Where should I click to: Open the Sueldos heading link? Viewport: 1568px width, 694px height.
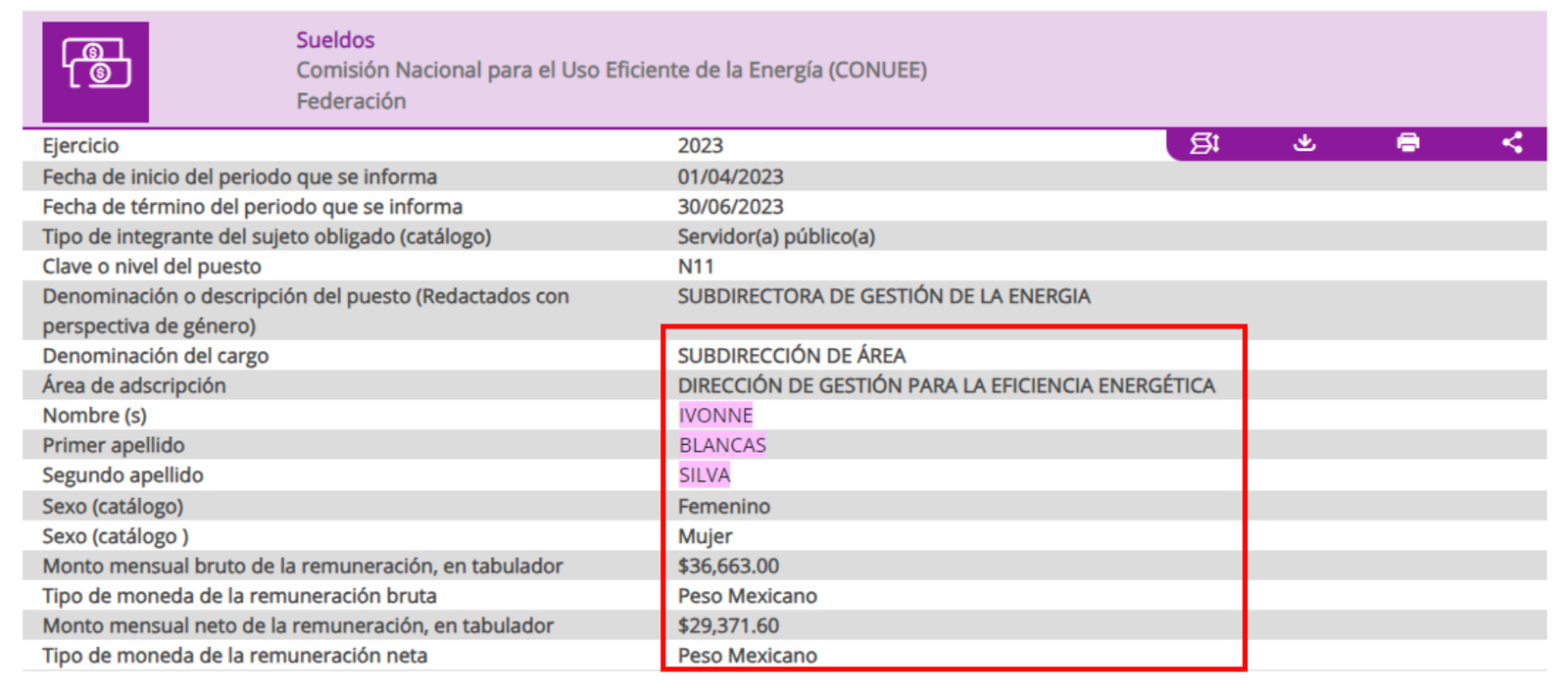click(335, 40)
